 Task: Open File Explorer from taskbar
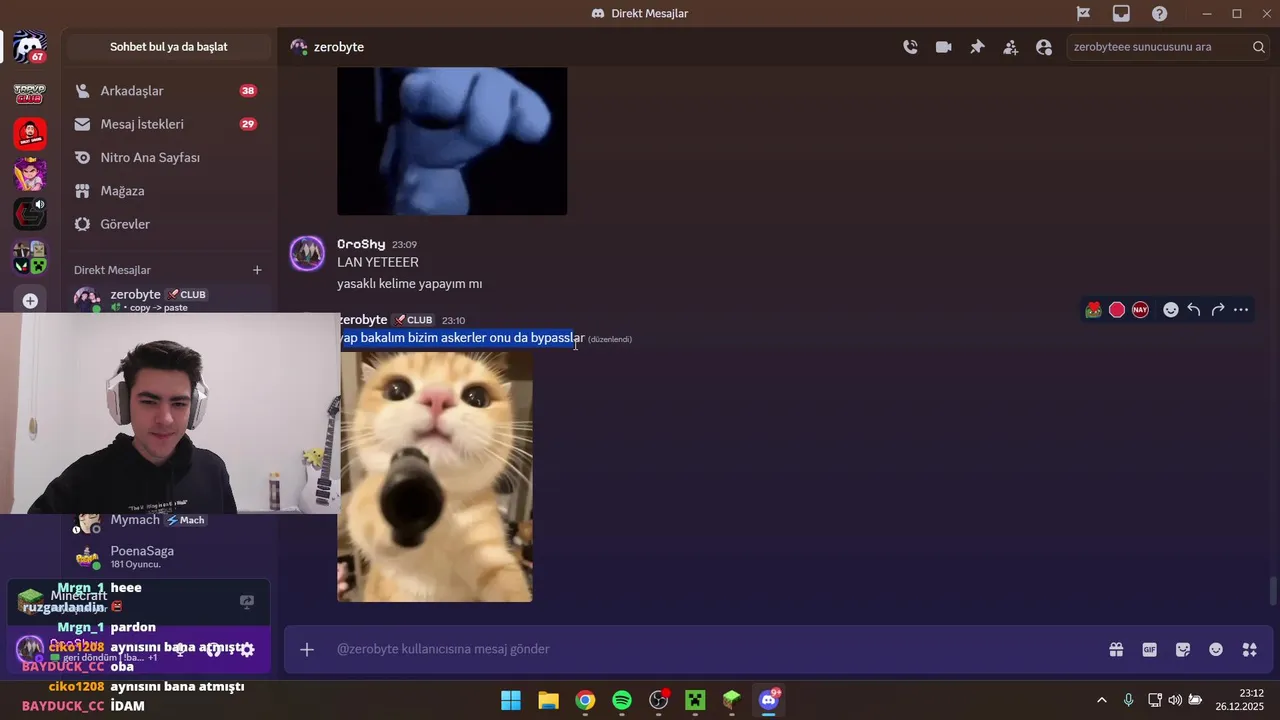point(548,700)
